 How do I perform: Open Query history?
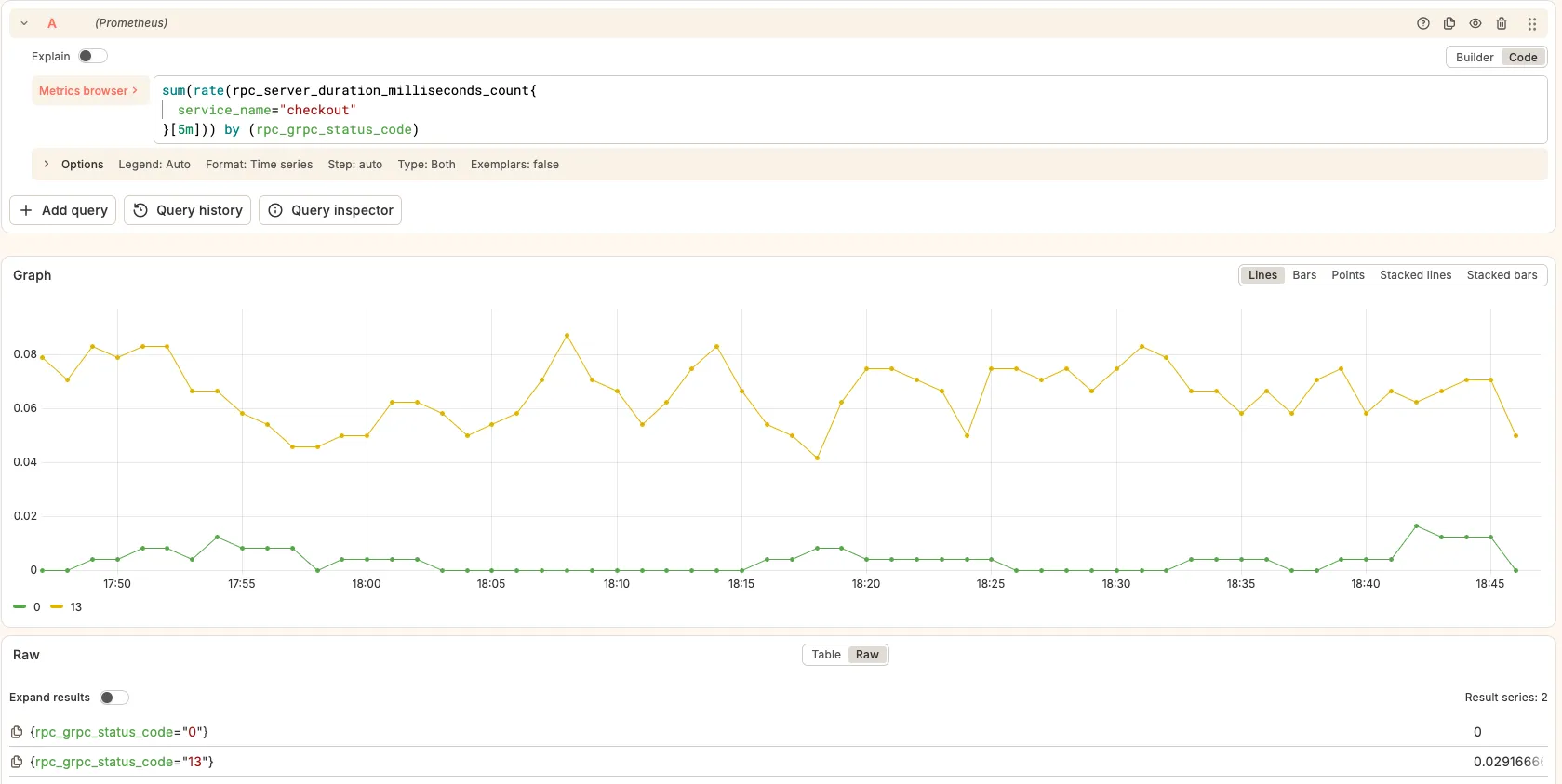pos(187,210)
